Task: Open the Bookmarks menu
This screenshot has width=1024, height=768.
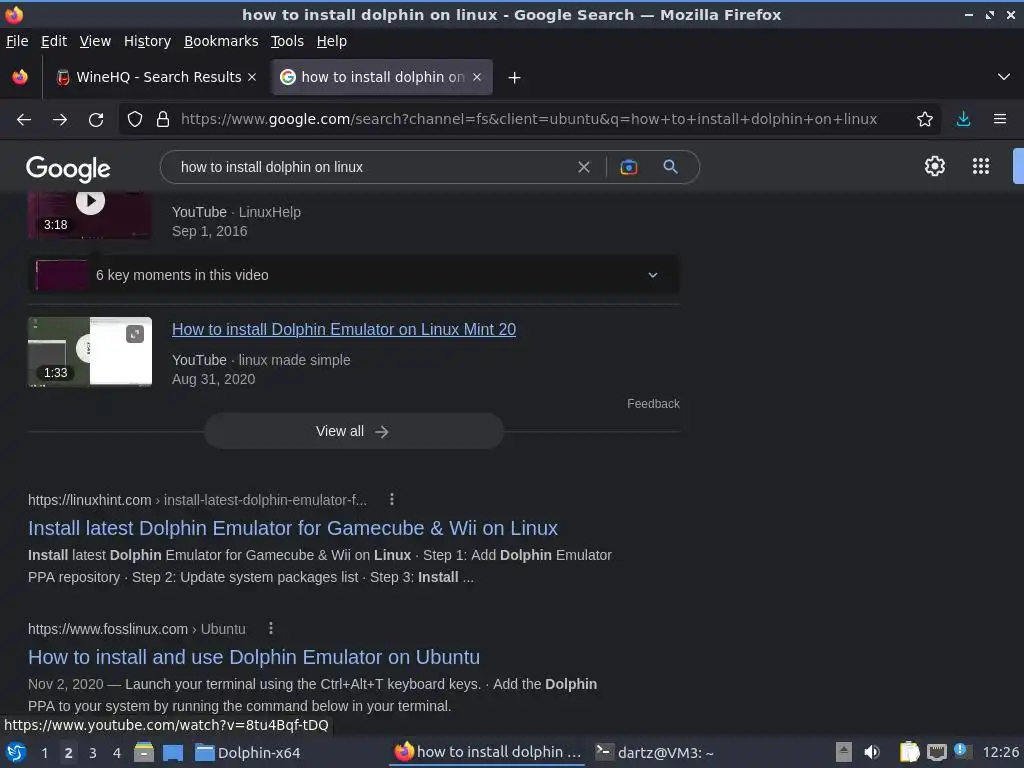Action: coord(221,41)
